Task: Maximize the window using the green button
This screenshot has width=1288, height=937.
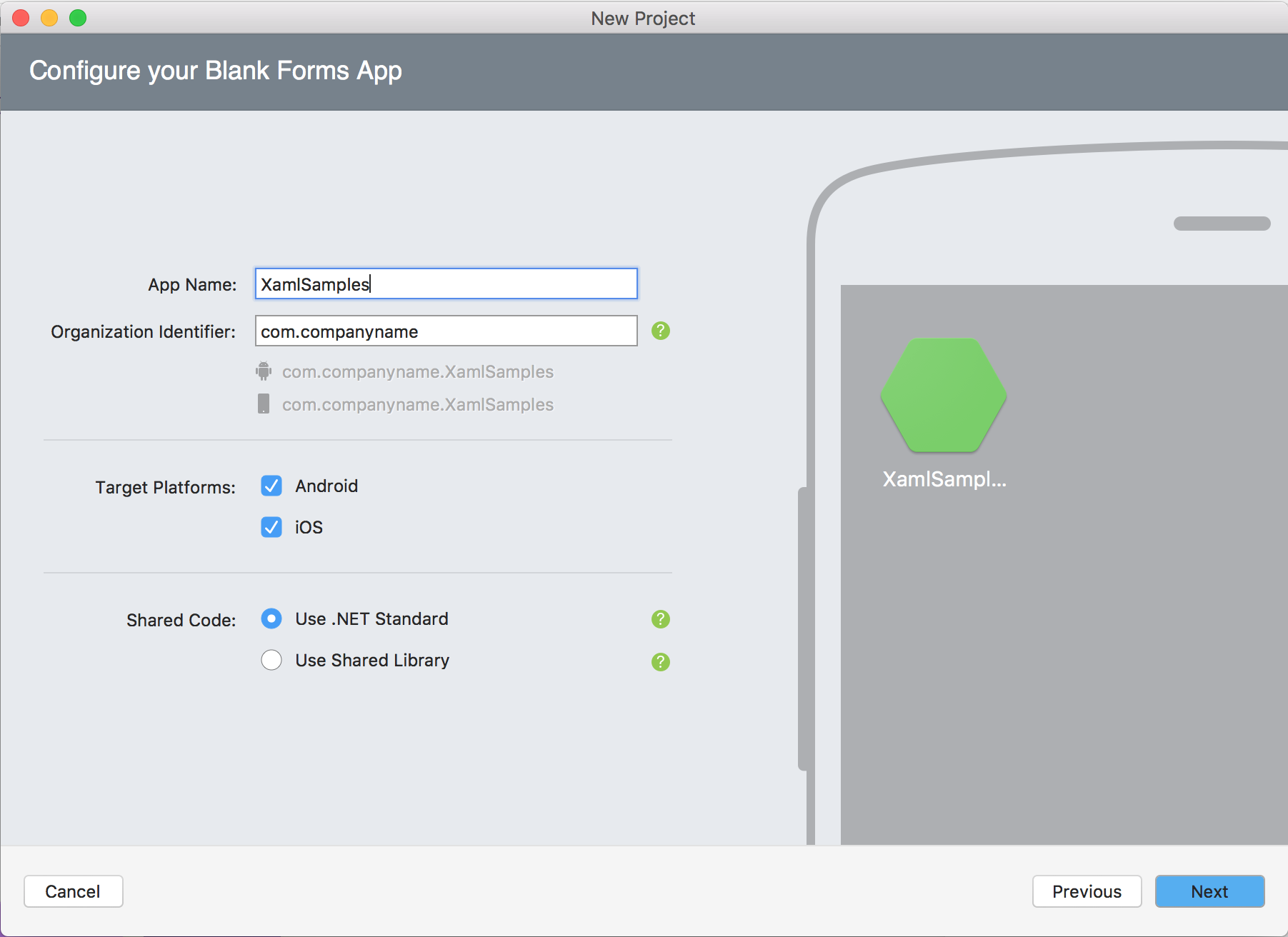Action: pos(78,18)
